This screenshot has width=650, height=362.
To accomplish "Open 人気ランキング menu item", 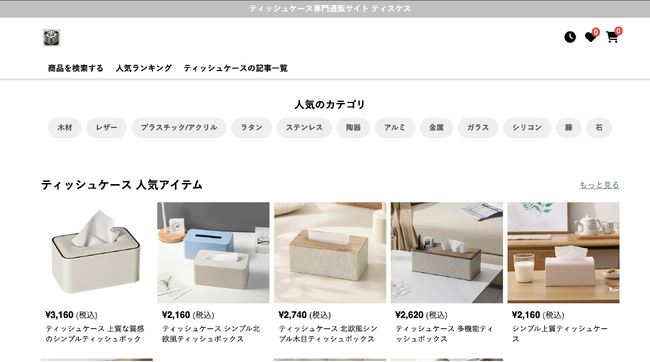I will pyautogui.click(x=143, y=68).
